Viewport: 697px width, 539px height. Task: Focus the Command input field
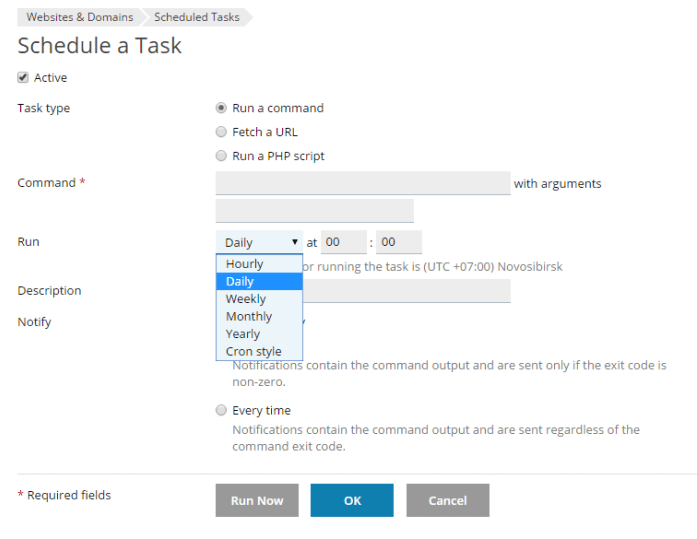point(363,183)
